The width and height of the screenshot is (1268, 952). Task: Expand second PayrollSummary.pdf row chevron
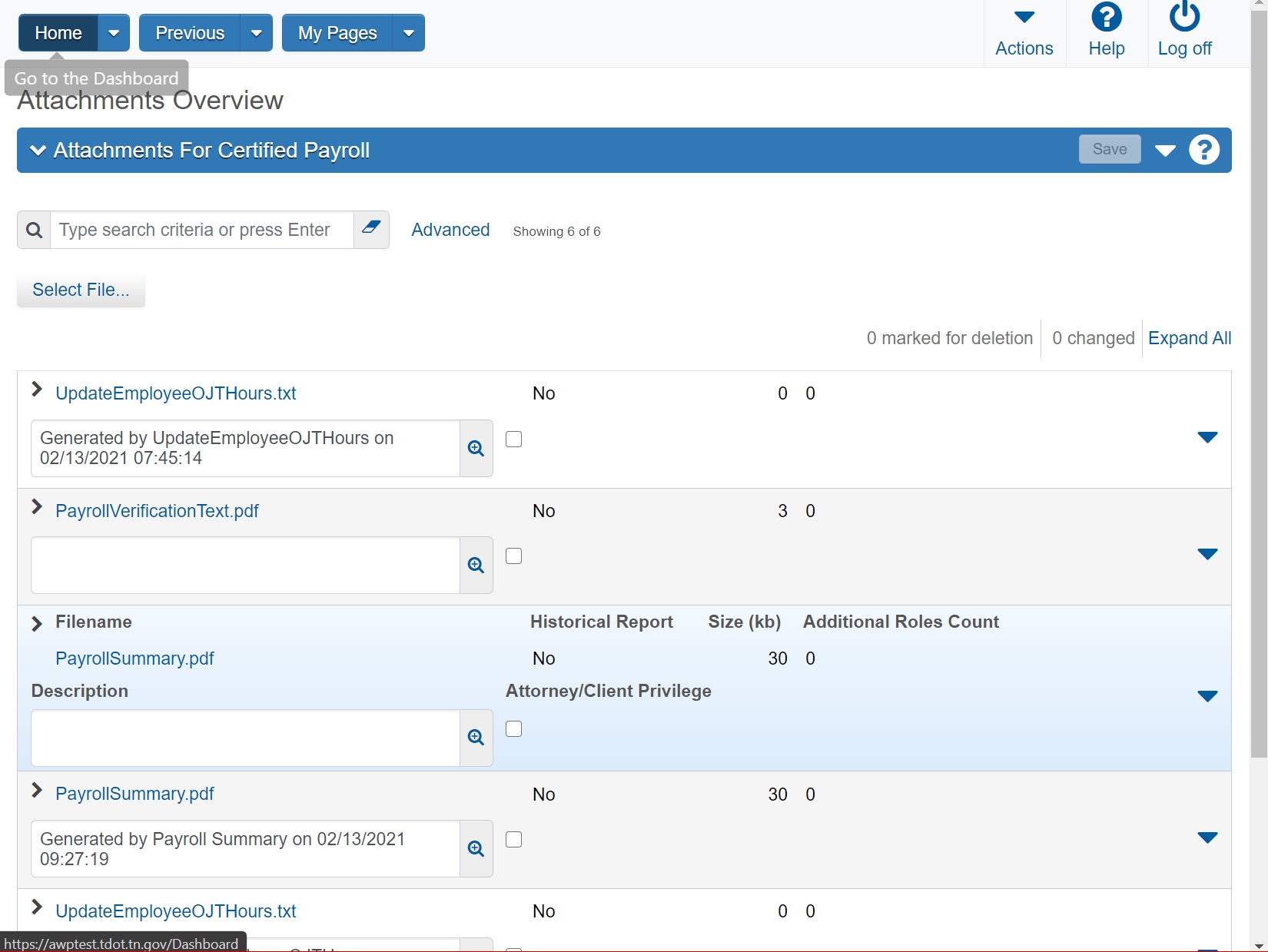[36, 790]
